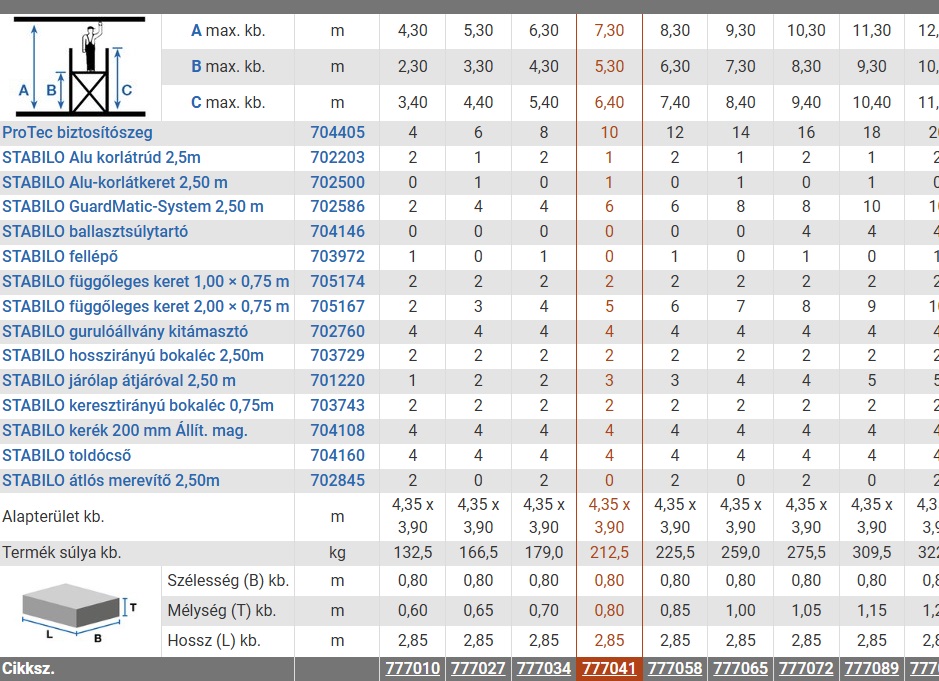Click article number 703729
The height and width of the screenshot is (681, 939).
point(338,356)
